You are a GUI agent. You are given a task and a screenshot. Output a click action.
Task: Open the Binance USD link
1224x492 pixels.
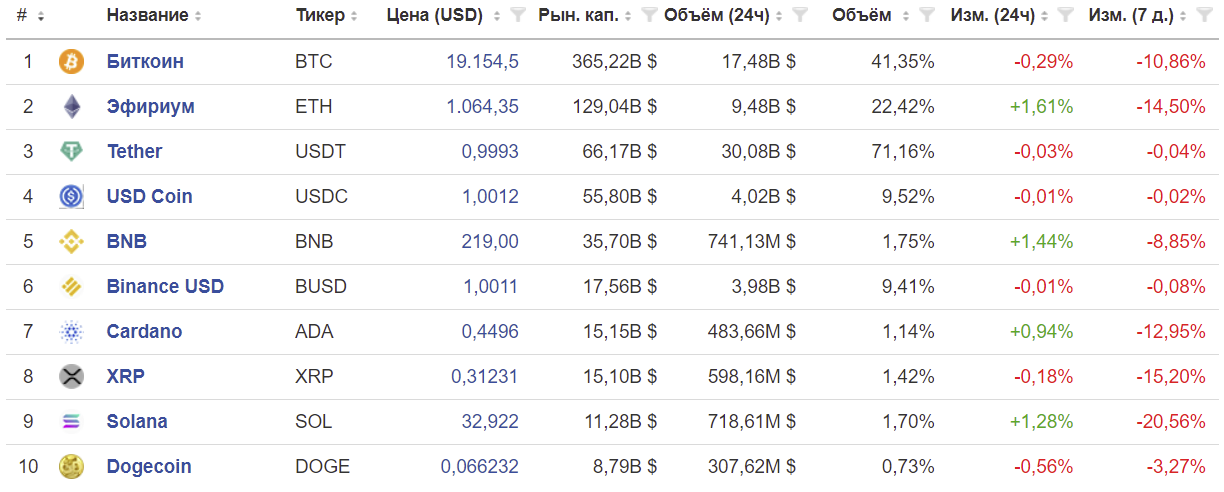[x=165, y=287]
